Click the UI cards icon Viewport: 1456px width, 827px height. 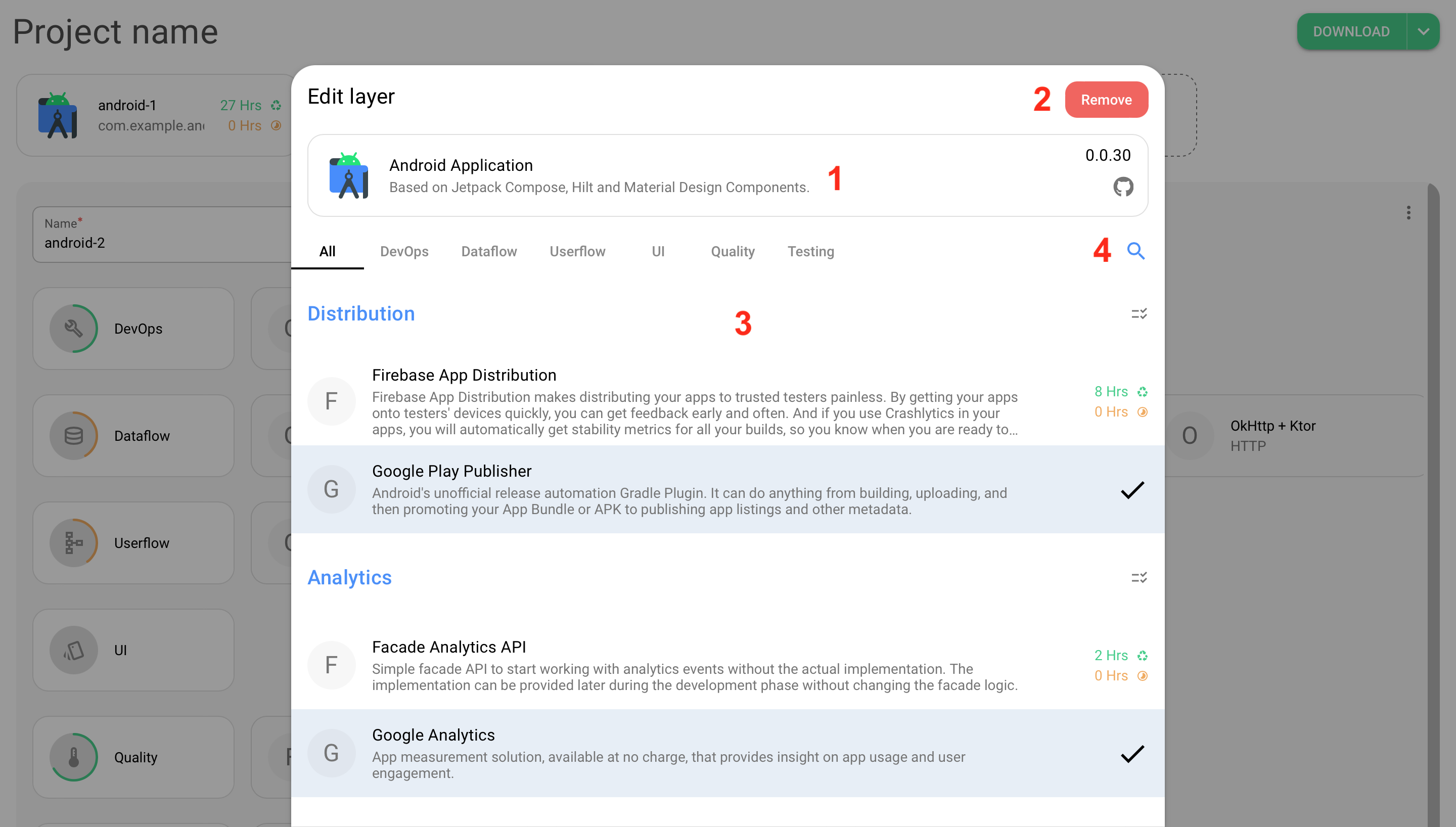pos(73,651)
